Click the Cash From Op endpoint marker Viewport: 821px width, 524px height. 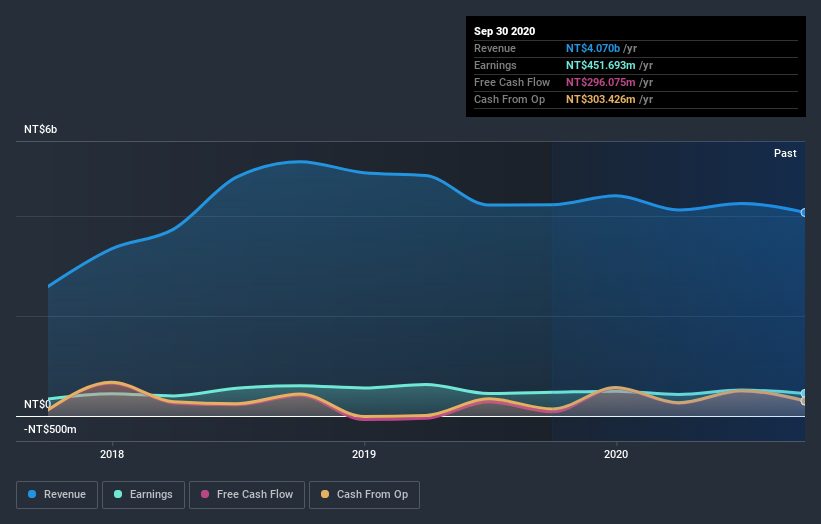[x=804, y=401]
